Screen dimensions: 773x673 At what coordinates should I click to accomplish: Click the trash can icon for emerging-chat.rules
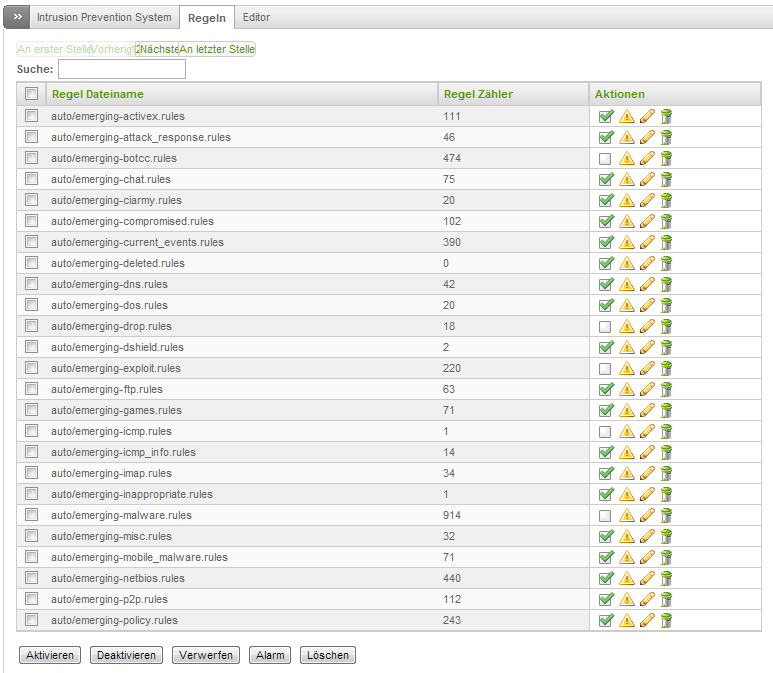coord(666,179)
